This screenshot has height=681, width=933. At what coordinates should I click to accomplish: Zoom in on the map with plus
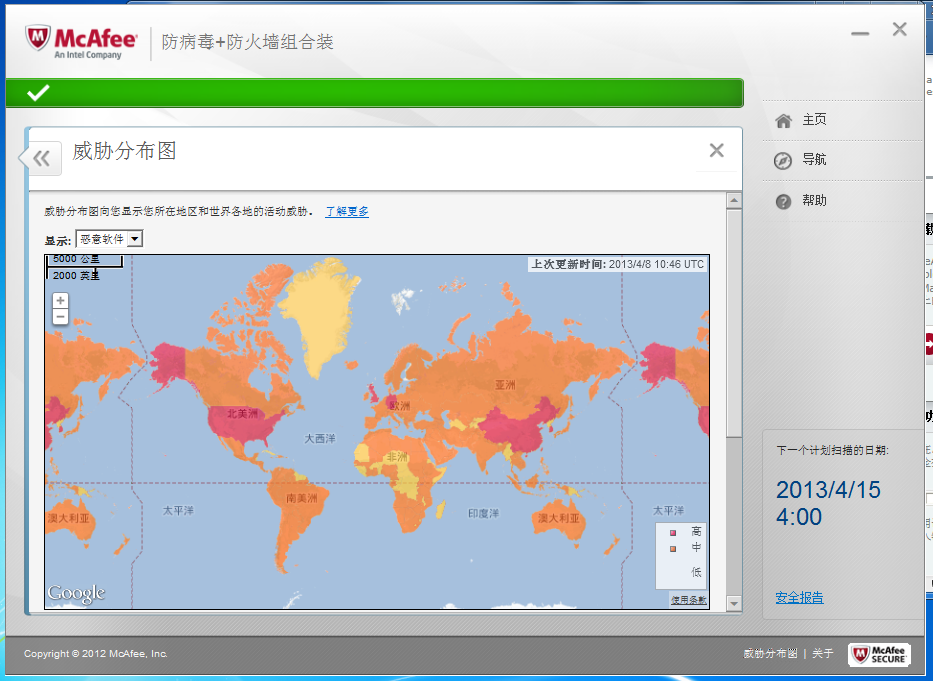point(60,300)
